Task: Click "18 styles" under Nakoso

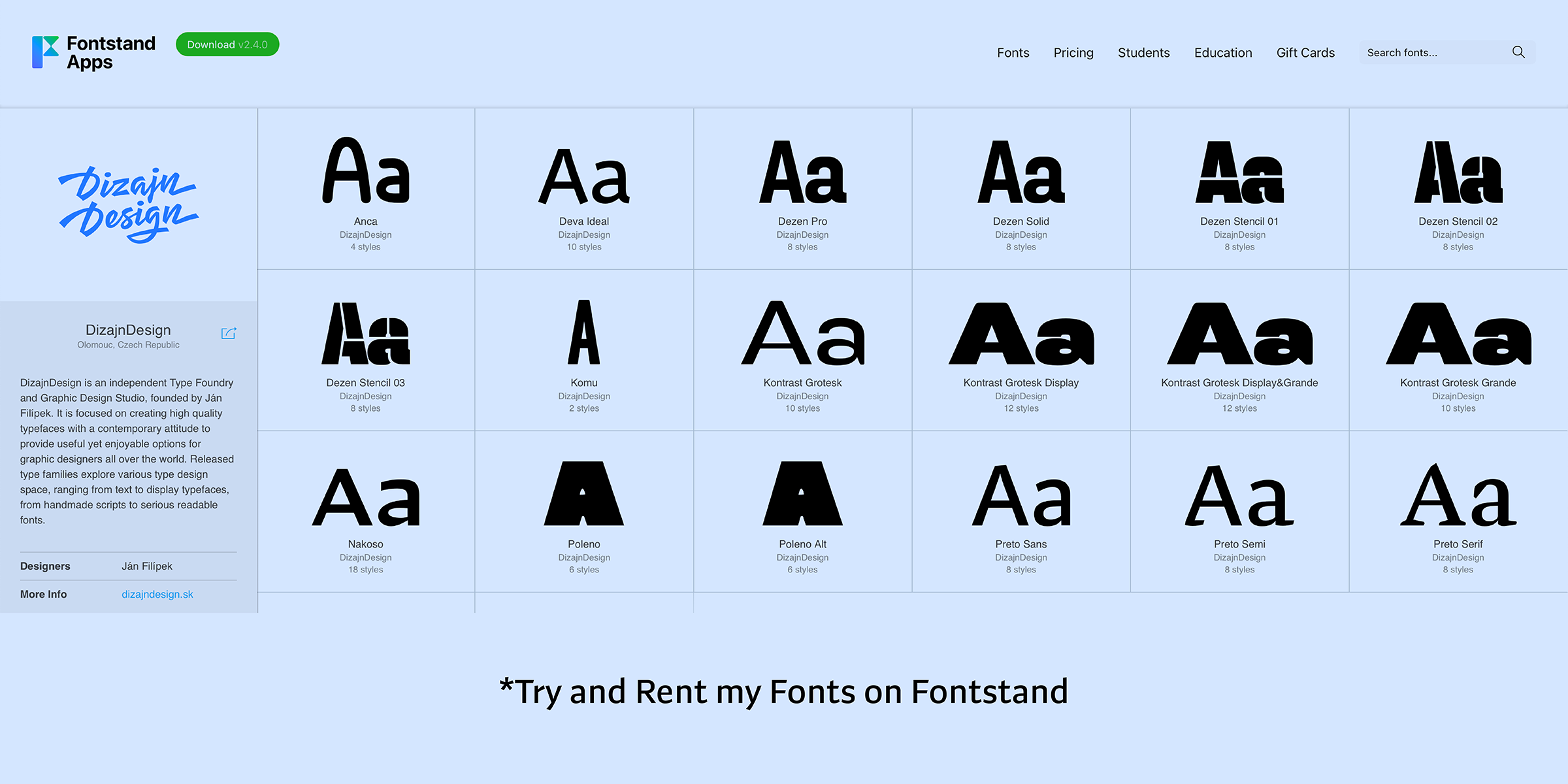Action: click(366, 570)
